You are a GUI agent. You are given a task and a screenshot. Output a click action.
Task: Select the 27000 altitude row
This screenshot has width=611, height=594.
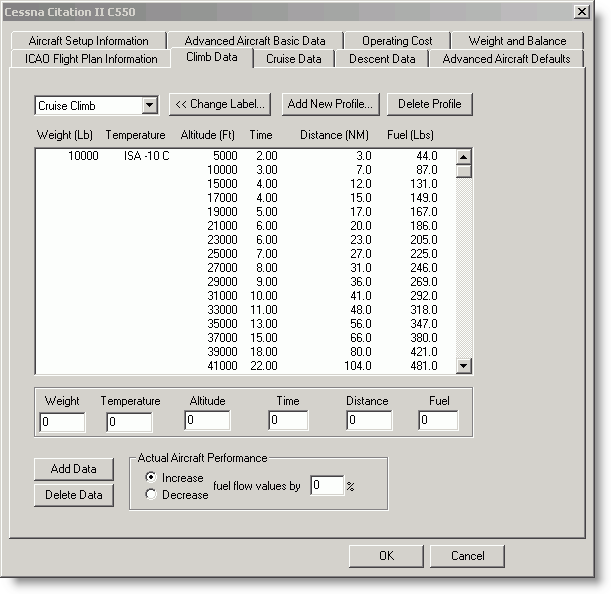point(245,268)
